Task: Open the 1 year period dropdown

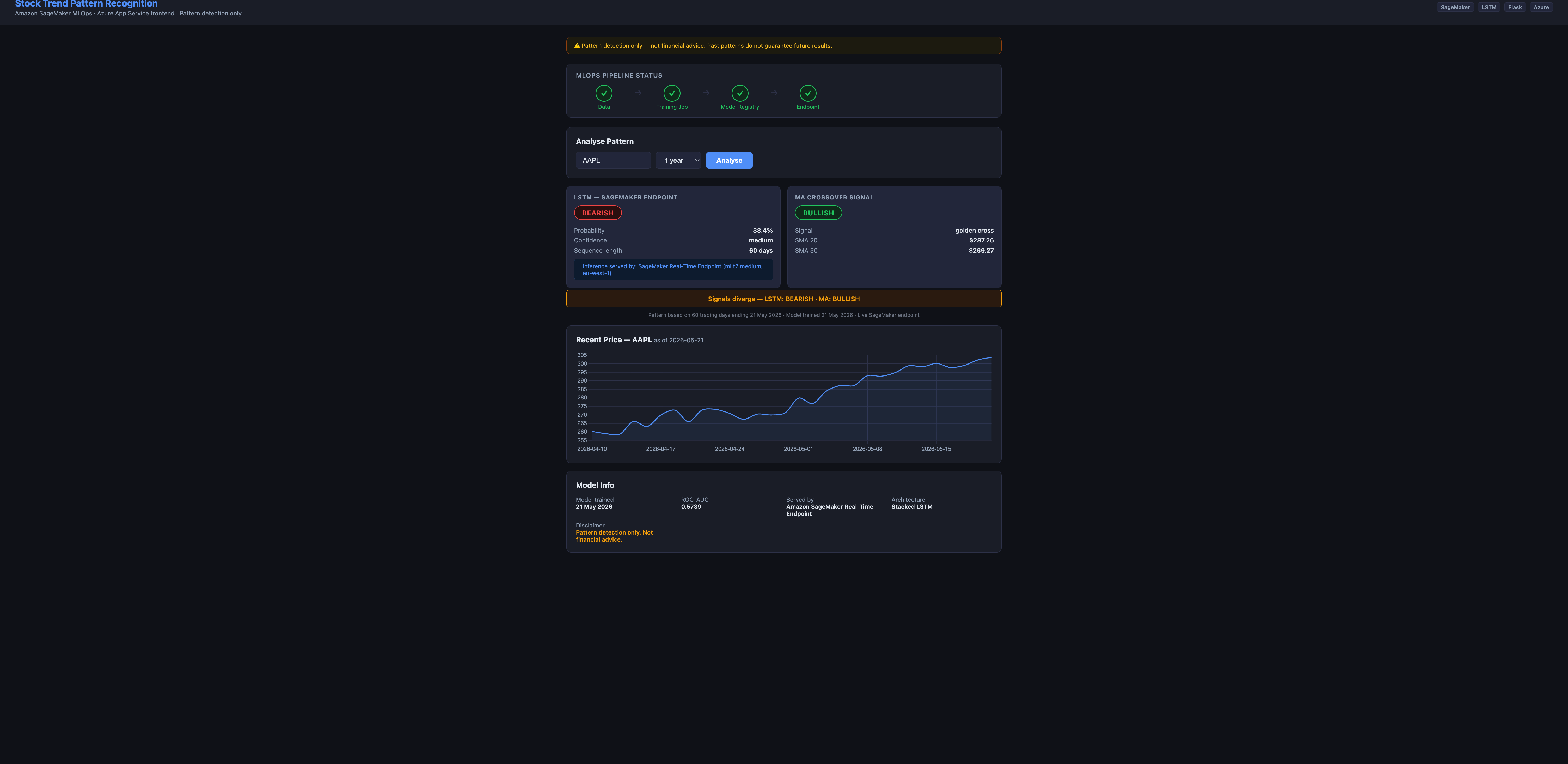Action: (x=679, y=161)
